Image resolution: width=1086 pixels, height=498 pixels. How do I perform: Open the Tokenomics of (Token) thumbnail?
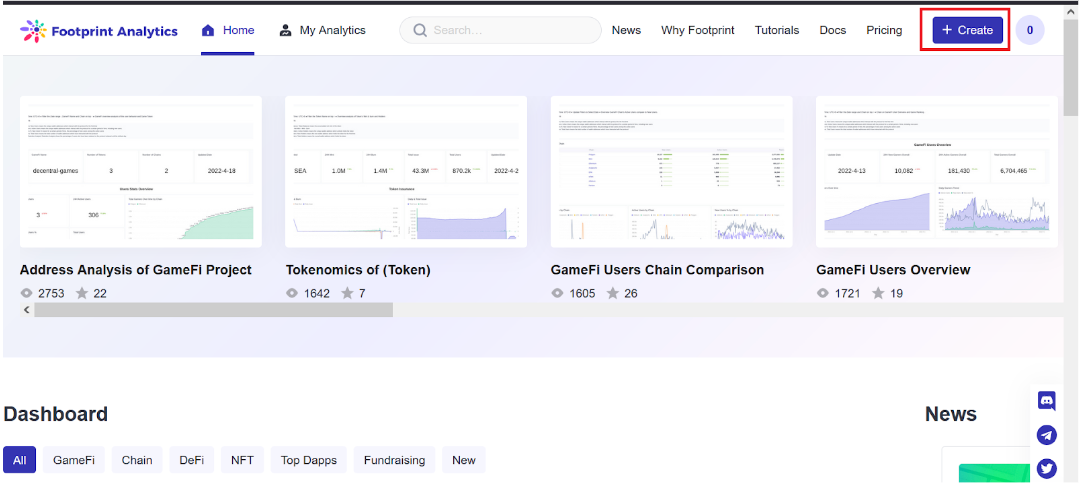(406, 172)
